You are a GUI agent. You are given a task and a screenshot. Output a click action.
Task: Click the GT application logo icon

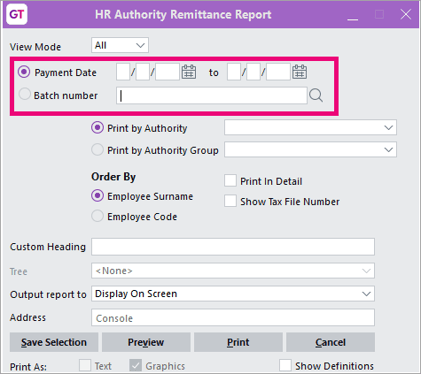coord(17,14)
